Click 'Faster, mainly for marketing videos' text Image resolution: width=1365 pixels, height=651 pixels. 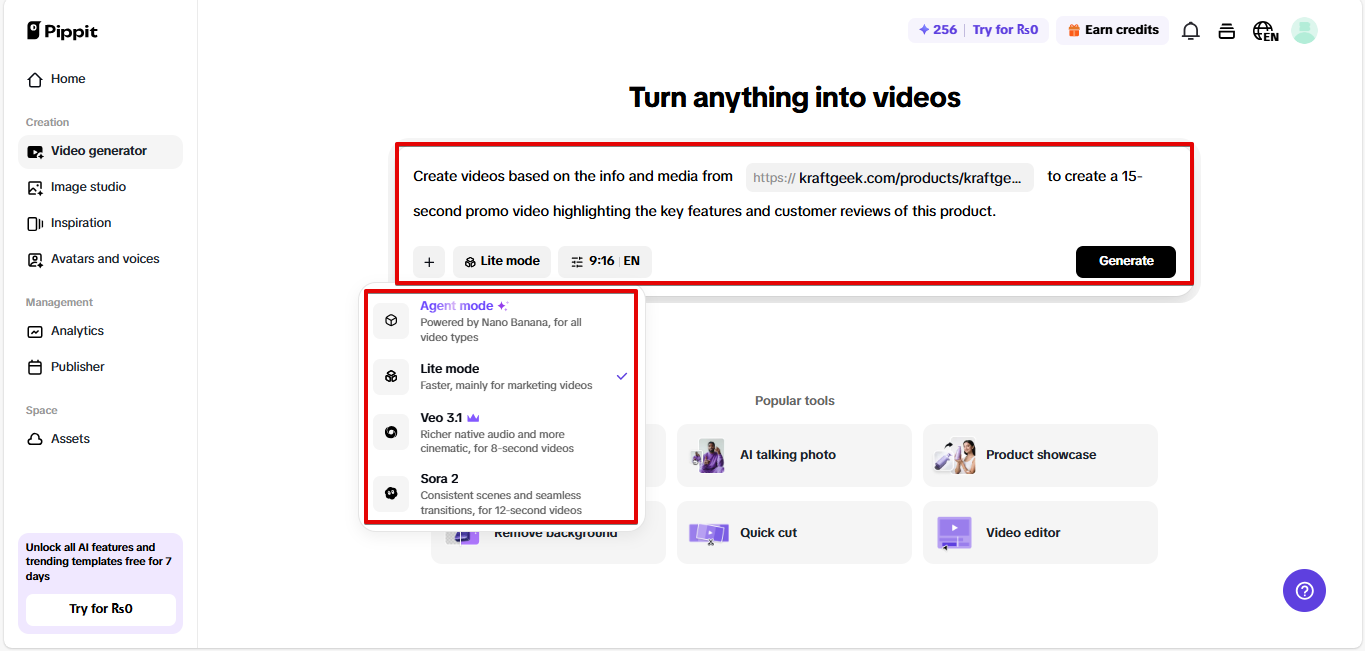(506, 386)
